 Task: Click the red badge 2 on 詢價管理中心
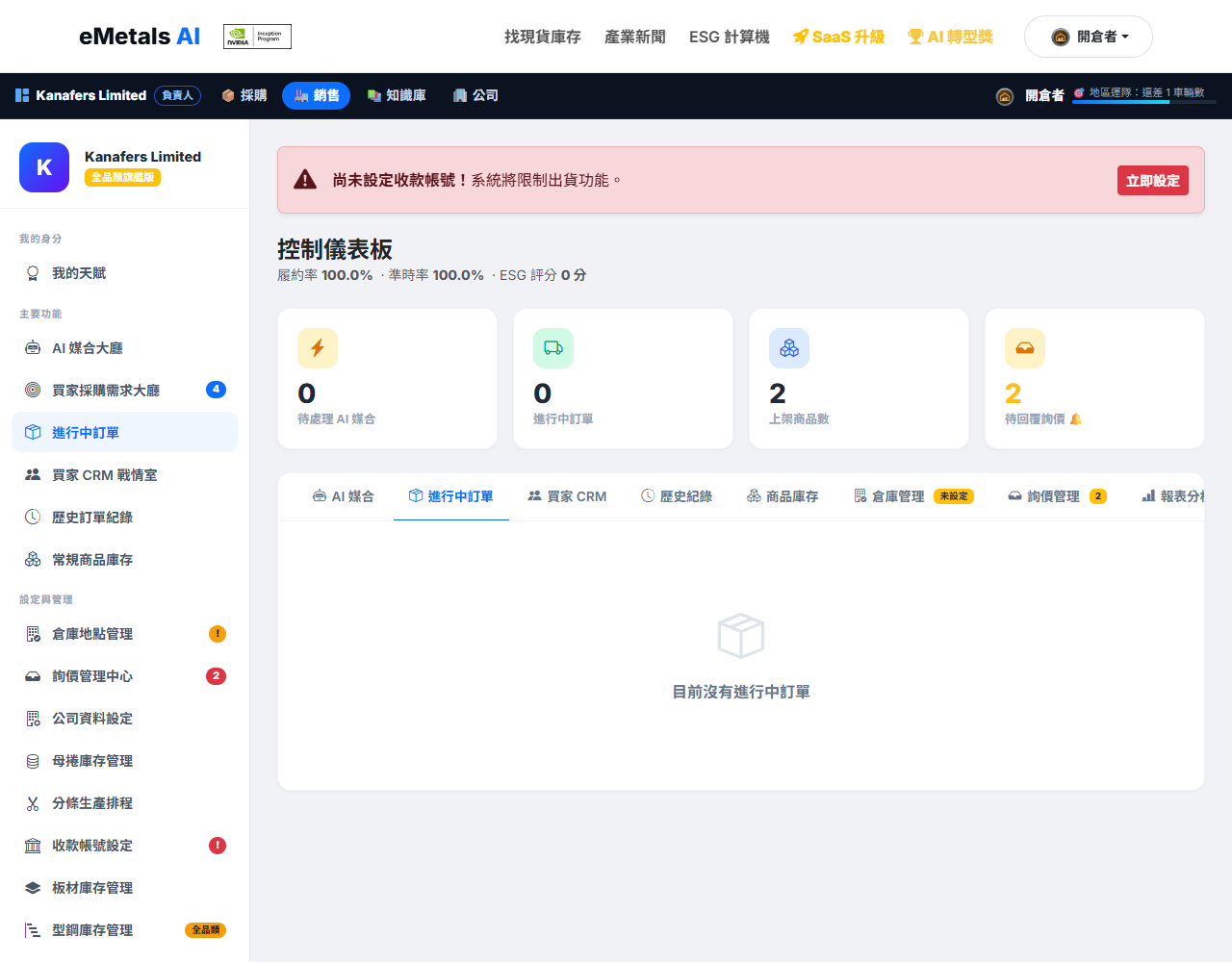pos(216,676)
